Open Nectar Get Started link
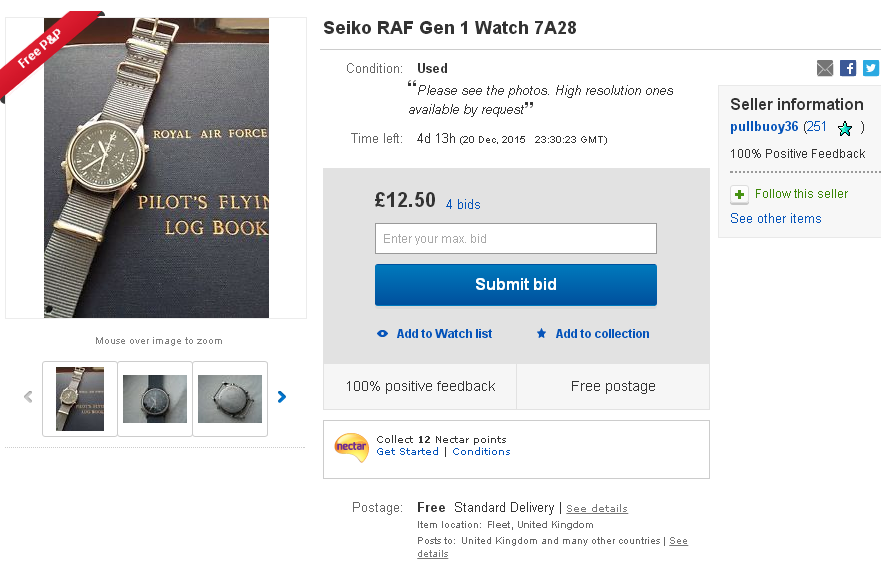Screen dimensions: 881x571 (407, 452)
